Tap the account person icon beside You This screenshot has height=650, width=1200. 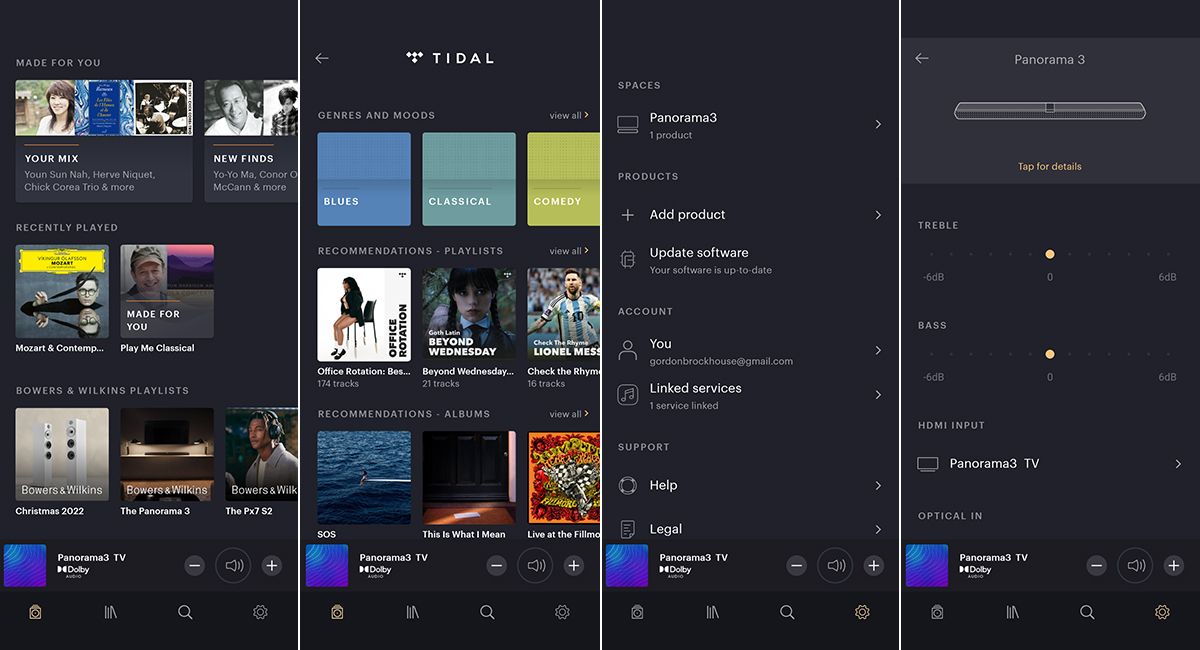coord(628,350)
